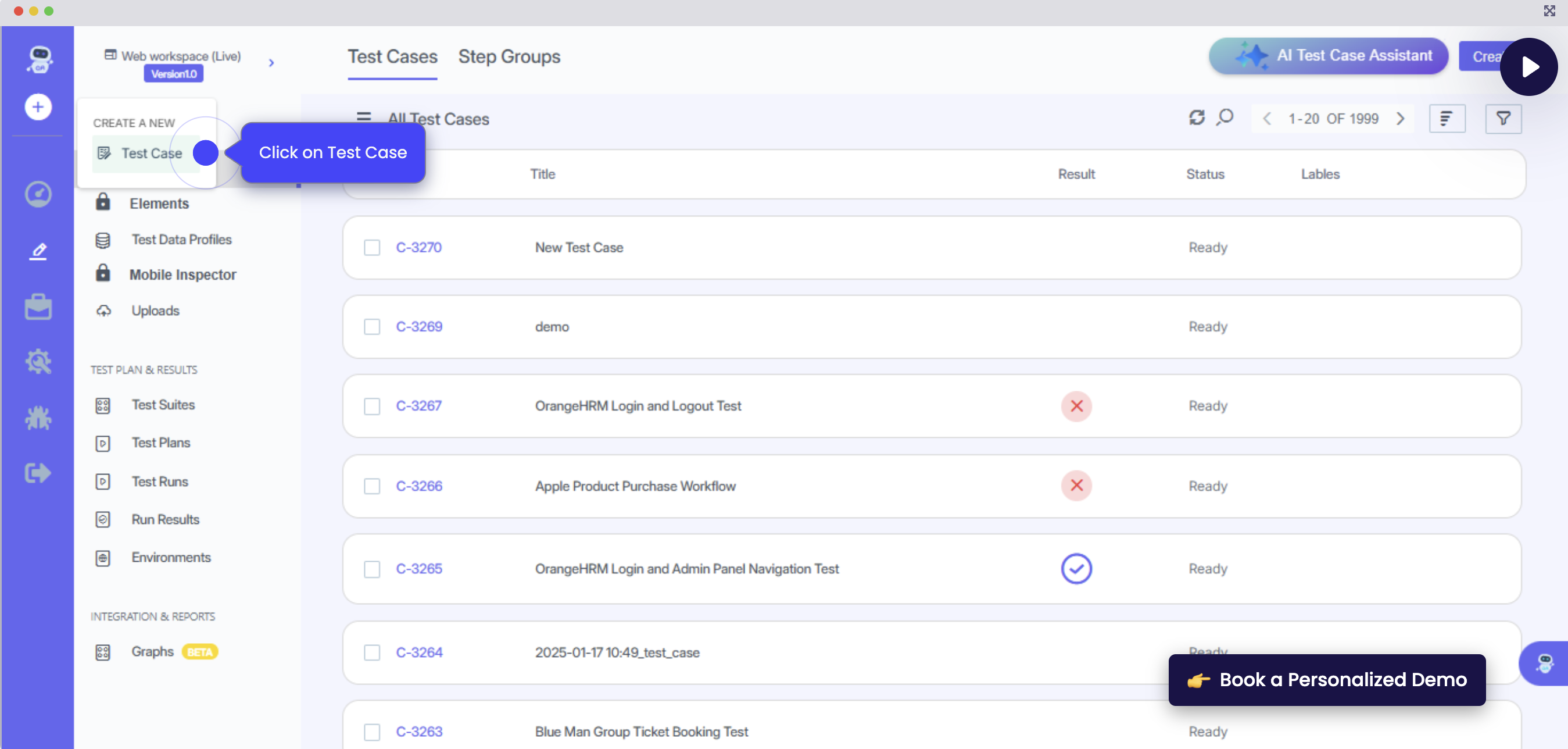Open test case link C-3266
Image resolution: width=1568 pixels, height=749 pixels.
point(419,486)
